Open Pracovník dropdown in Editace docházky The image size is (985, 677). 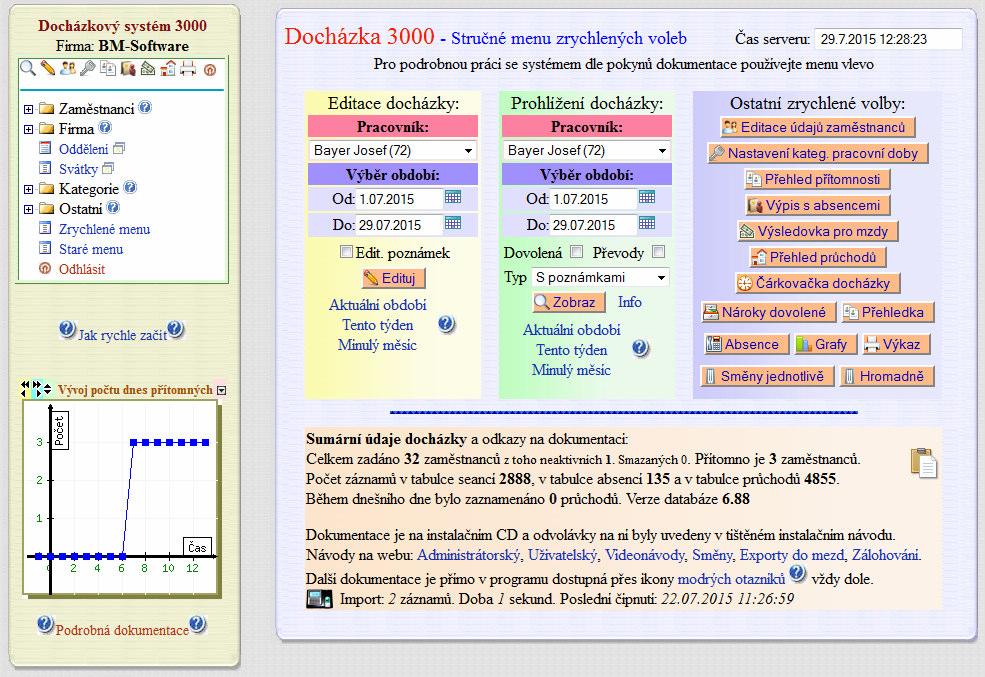point(393,151)
